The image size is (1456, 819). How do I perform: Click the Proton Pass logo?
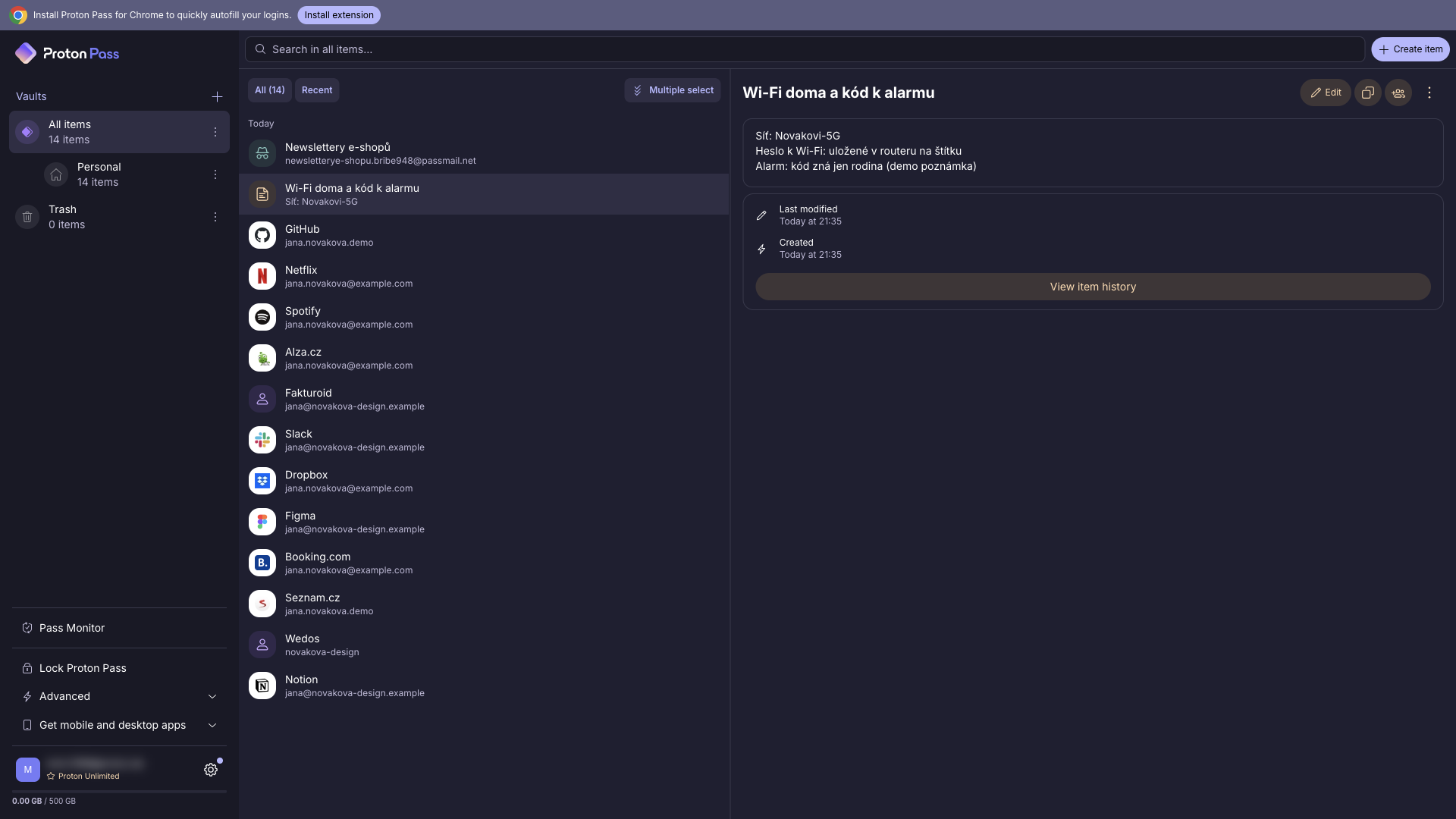point(67,53)
